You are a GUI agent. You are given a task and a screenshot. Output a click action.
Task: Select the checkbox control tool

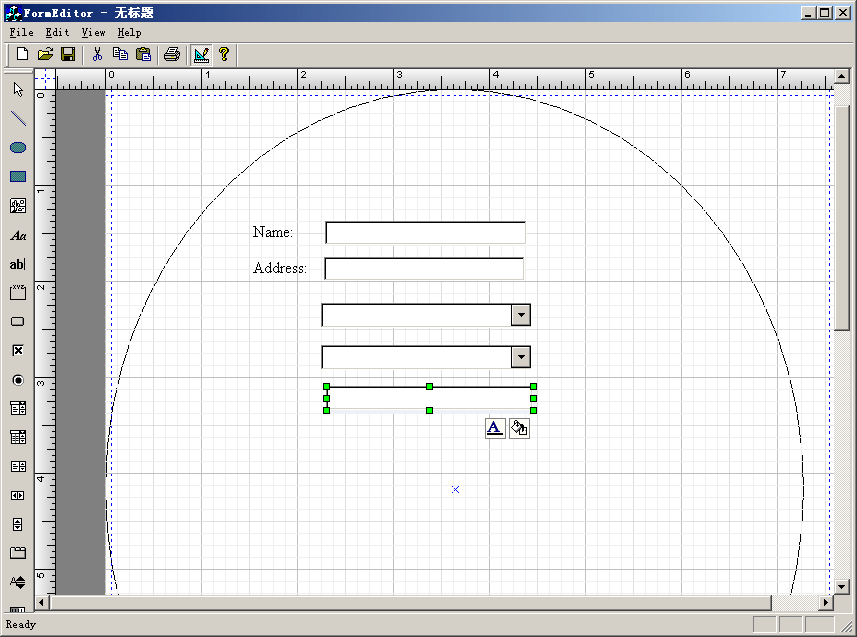click(18, 351)
